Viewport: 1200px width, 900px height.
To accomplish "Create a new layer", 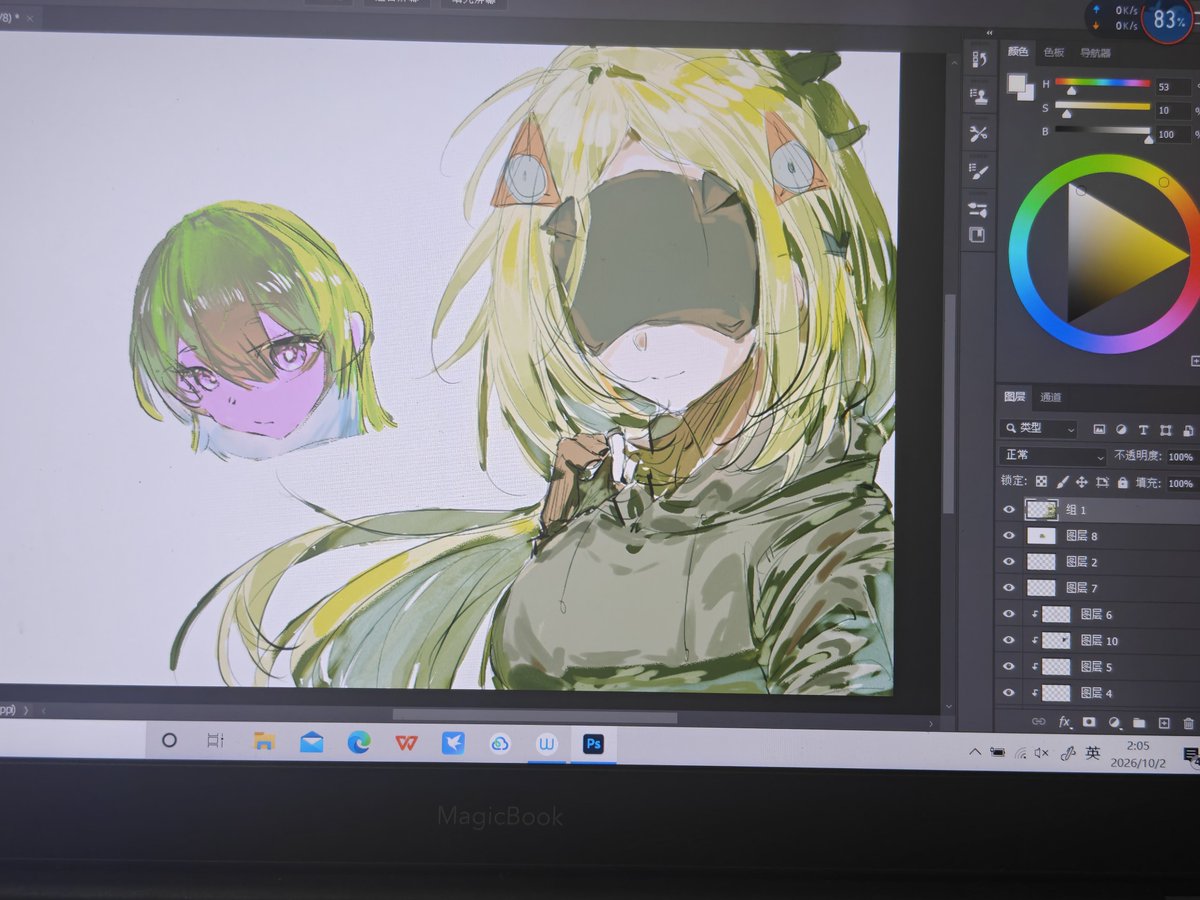I will click(x=1164, y=722).
